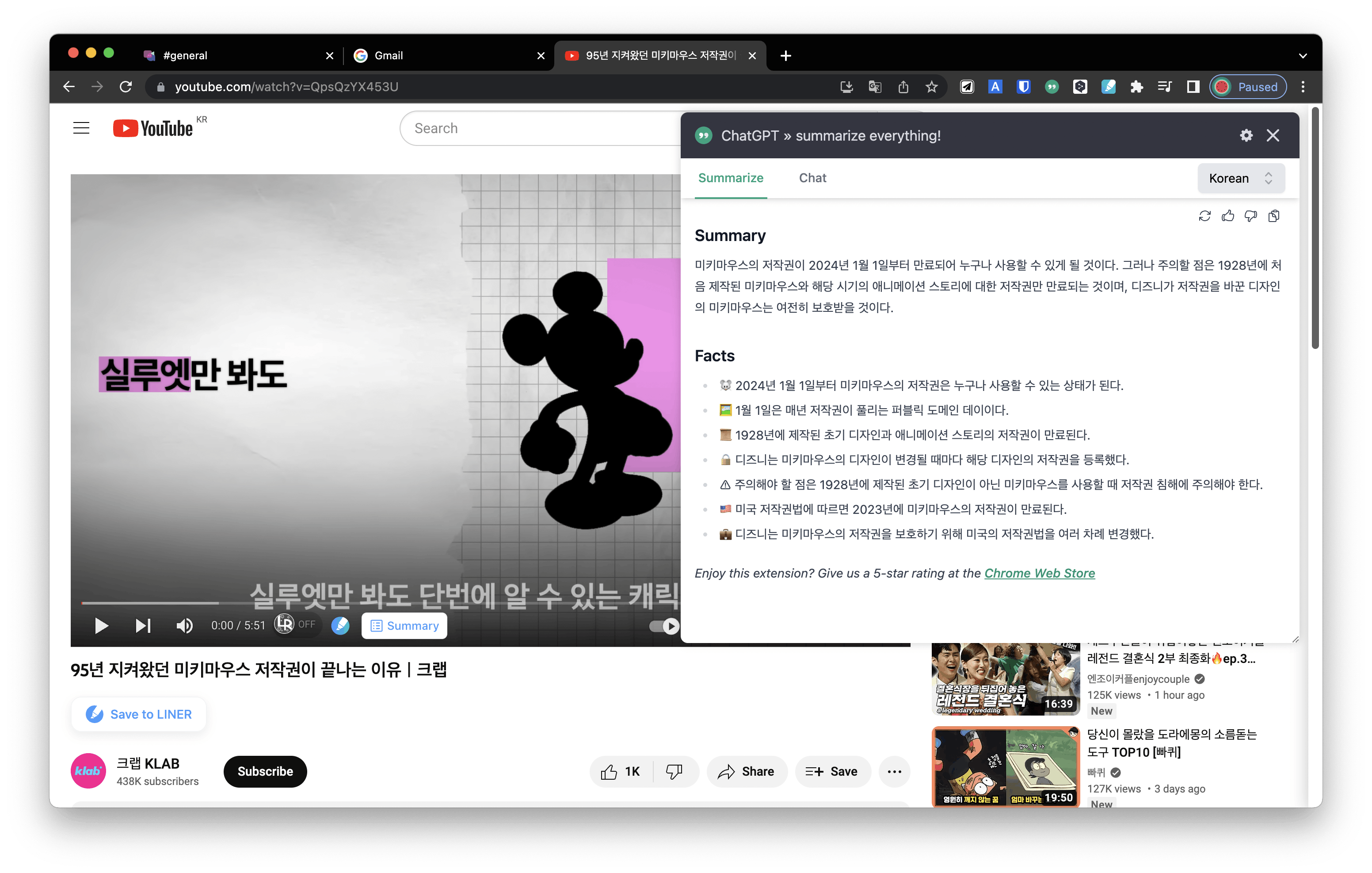This screenshot has height=873, width=1372.
Task: Thumbs up the generated summary
Action: coord(1228,216)
